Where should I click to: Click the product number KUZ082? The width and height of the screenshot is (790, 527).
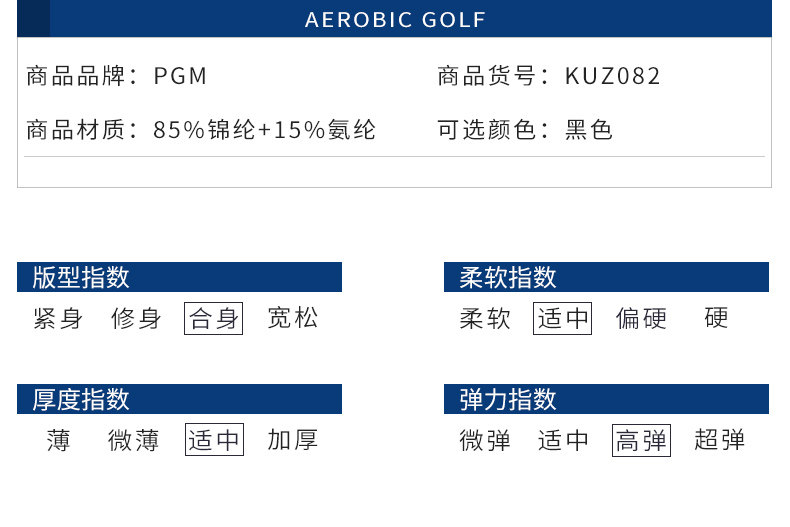coord(613,76)
